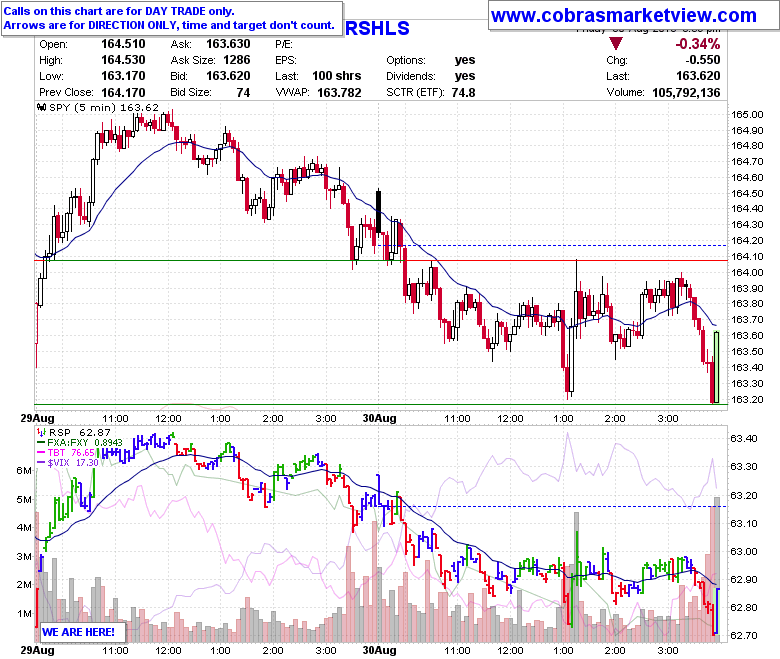Viewport: 780px width, 659px height.
Task: Click the Dividends 'yes' value
Action: tap(465, 76)
